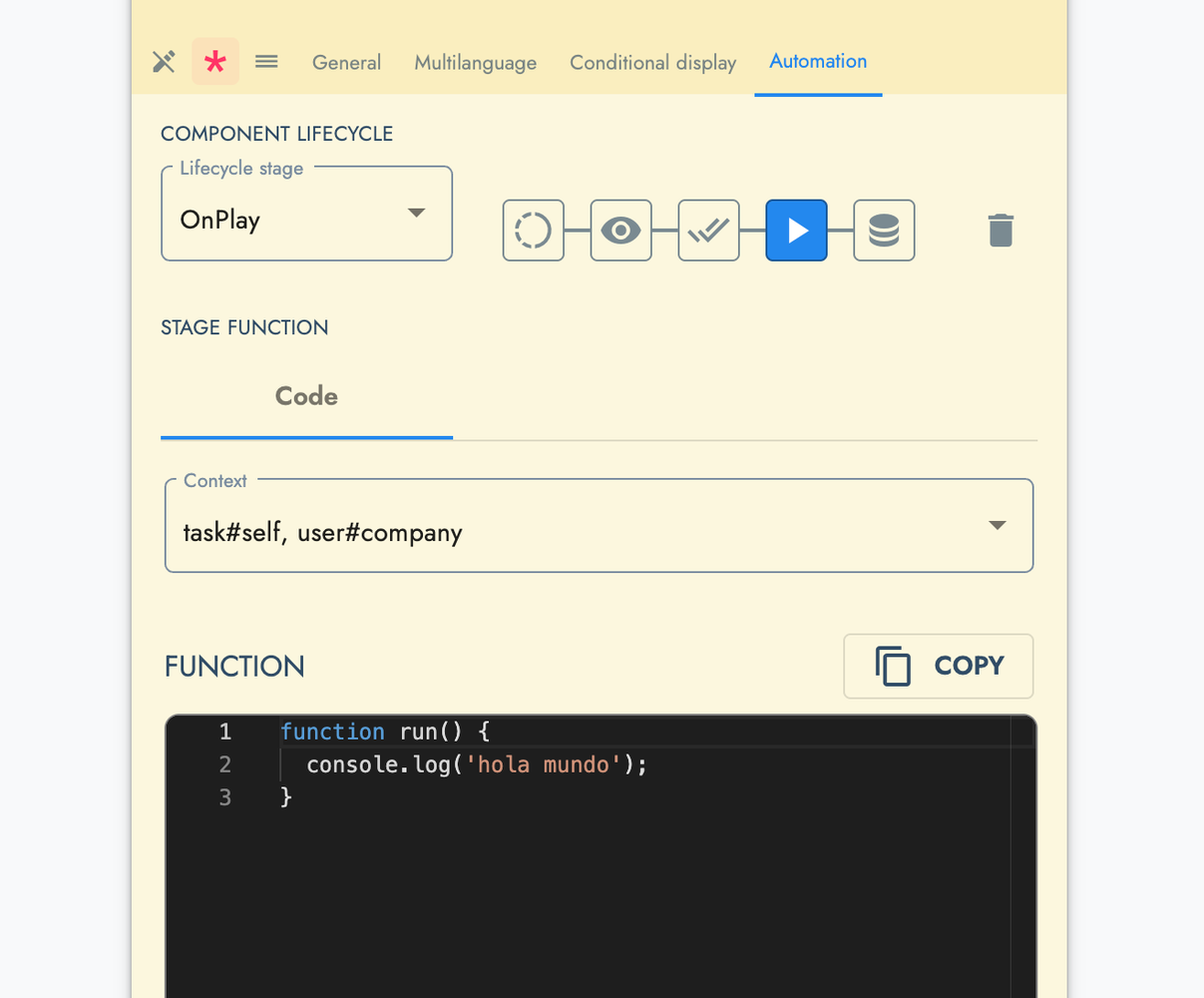Toggle the required asterisk button
This screenshot has height=998, width=1204.
tap(215, 62)
